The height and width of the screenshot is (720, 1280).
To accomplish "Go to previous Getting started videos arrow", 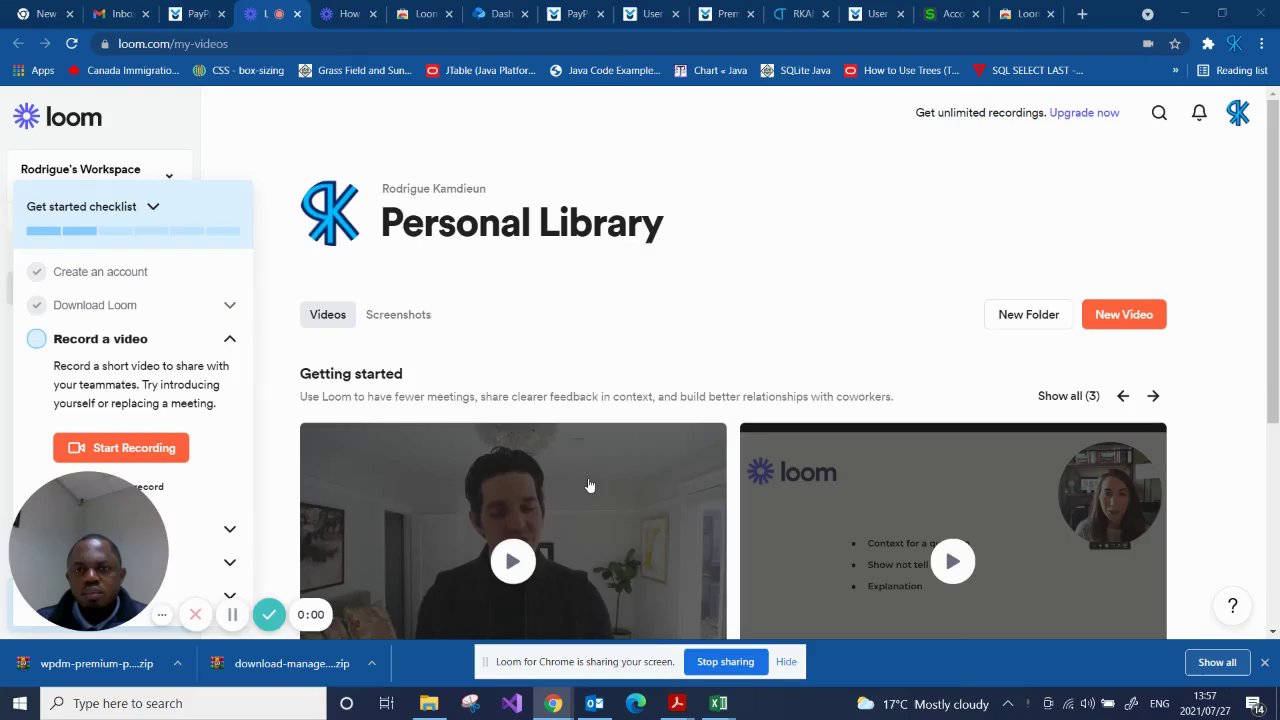I will pyautogui.click(x=1123, y=396).
